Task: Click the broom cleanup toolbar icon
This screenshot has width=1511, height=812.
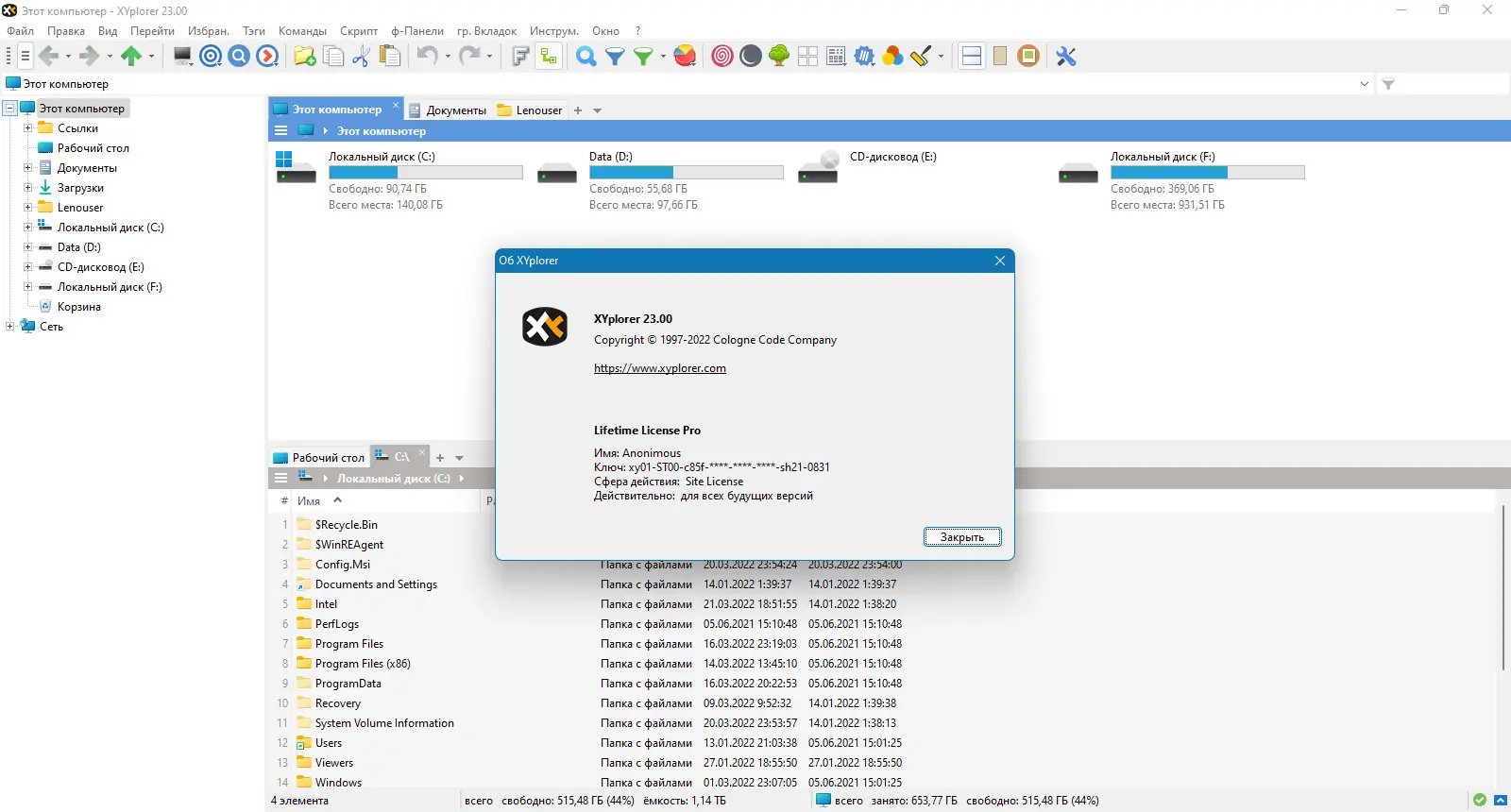Action: coord(921,57)
